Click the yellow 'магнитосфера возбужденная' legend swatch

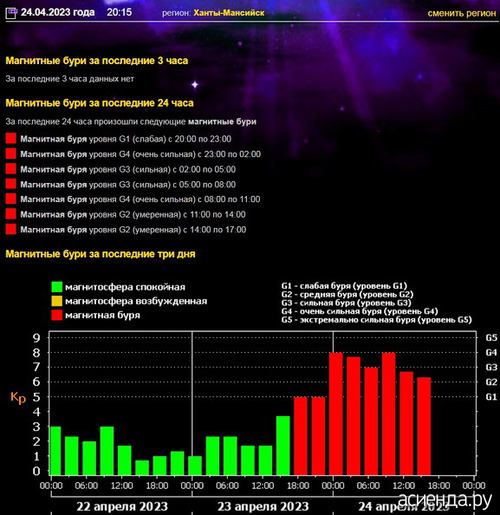(x=57, y=301)
